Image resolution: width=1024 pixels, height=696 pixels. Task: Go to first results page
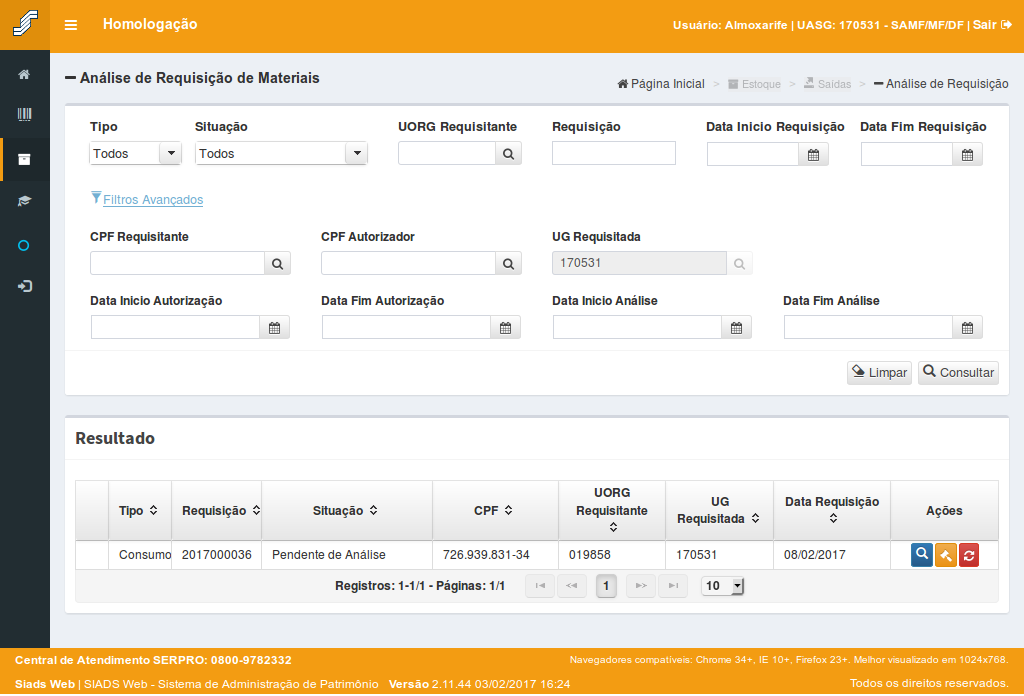pos(540,586)
